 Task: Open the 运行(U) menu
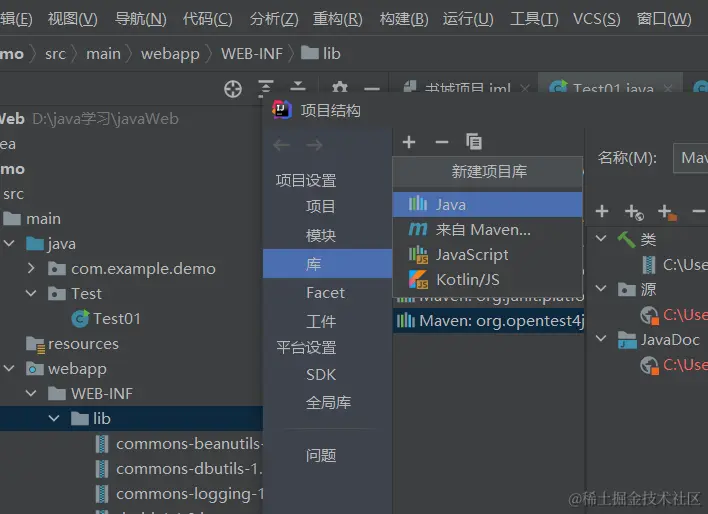coord(468,19)
